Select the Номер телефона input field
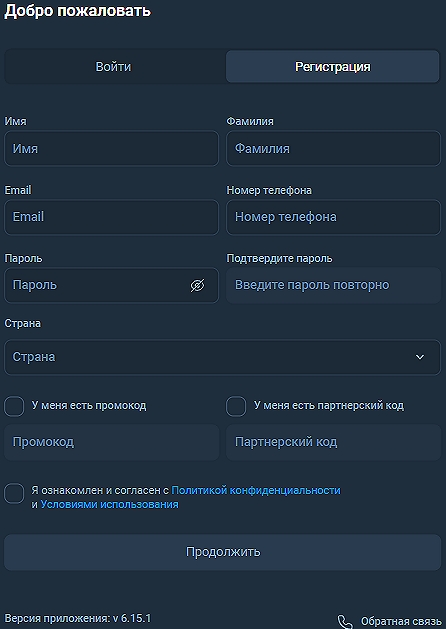Screen dimensions: 446x629 click(x=334, y=217)
